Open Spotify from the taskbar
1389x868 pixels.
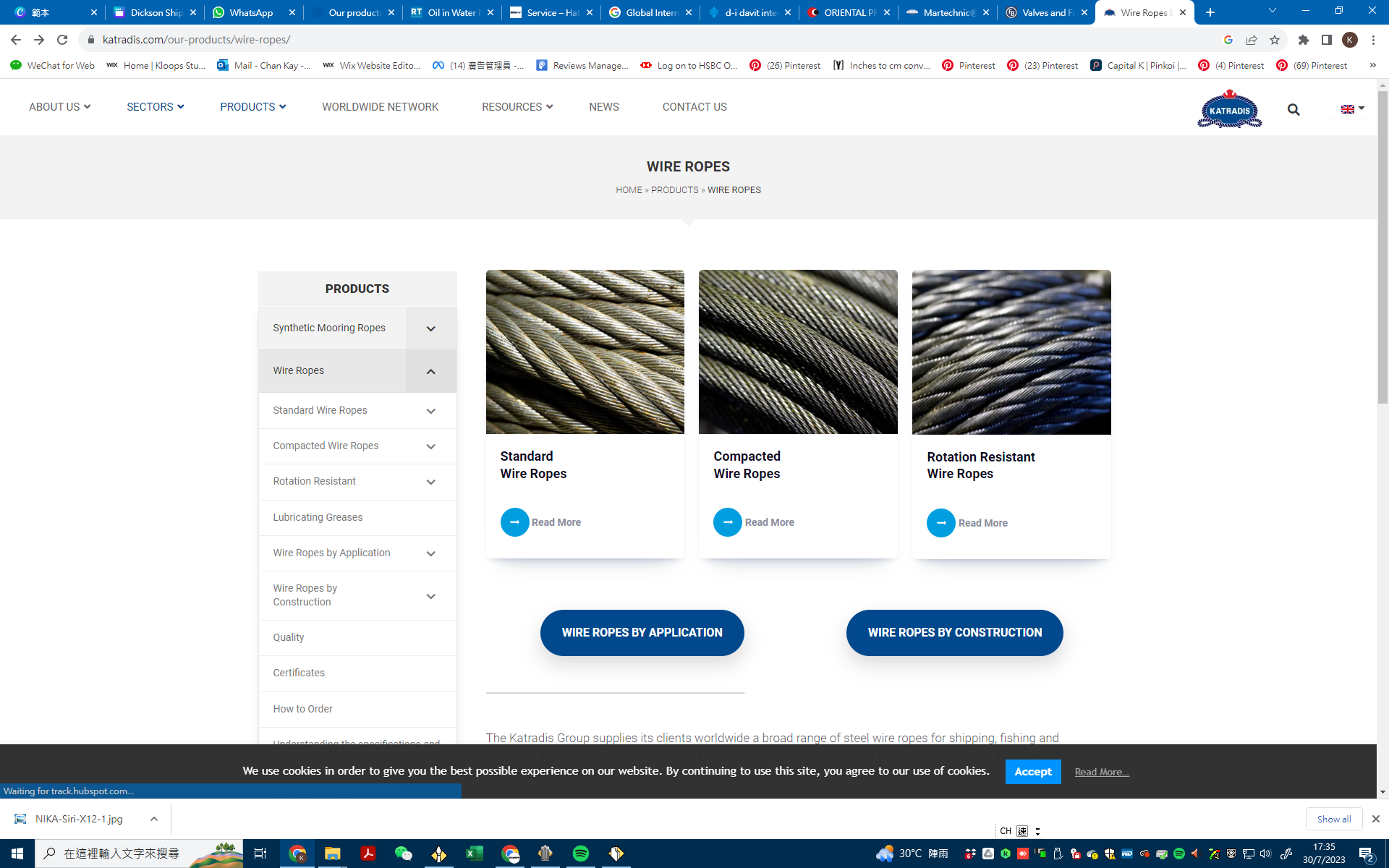point(580,854)
